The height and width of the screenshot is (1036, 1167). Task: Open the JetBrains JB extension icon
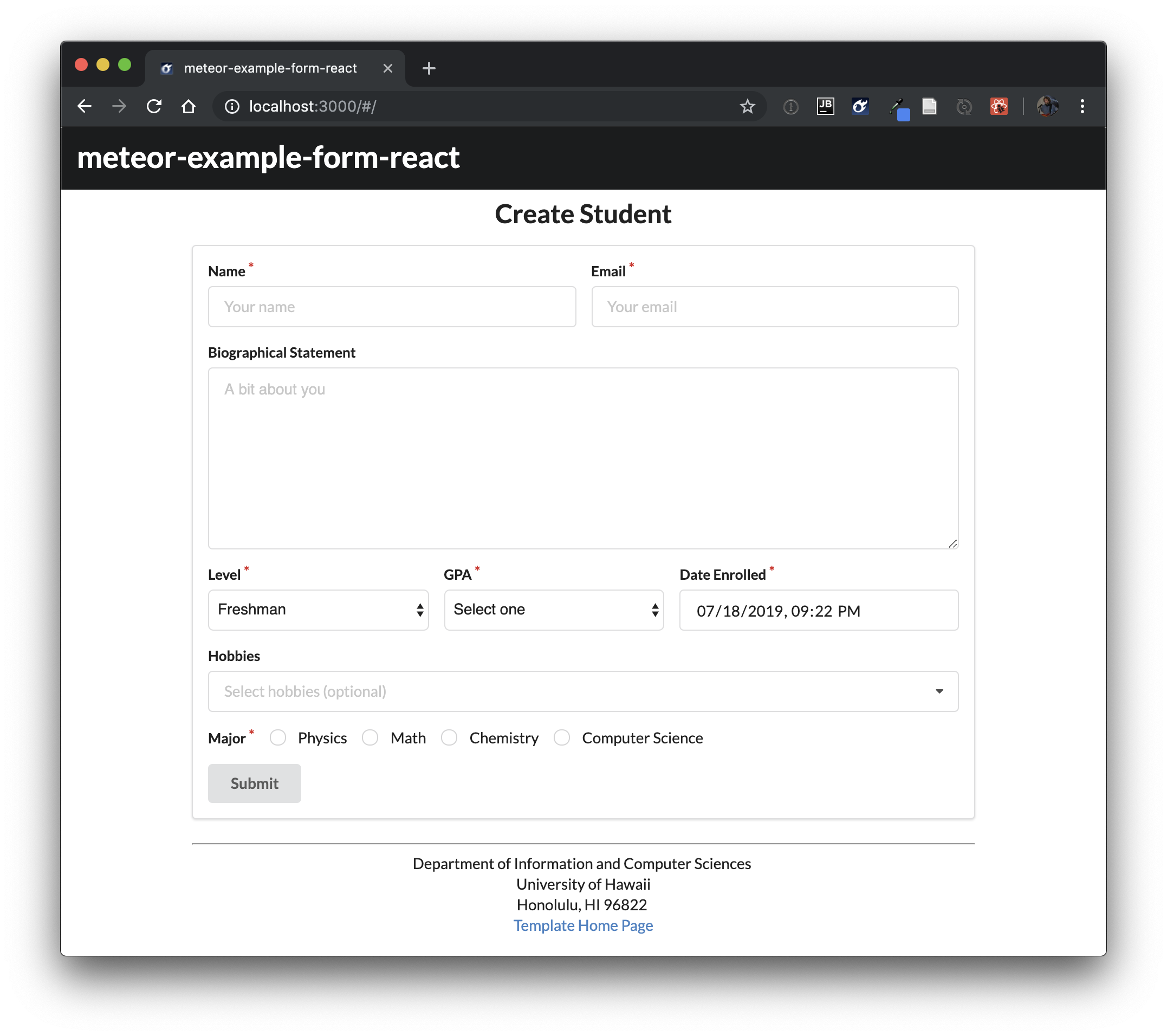pos(826,106)
